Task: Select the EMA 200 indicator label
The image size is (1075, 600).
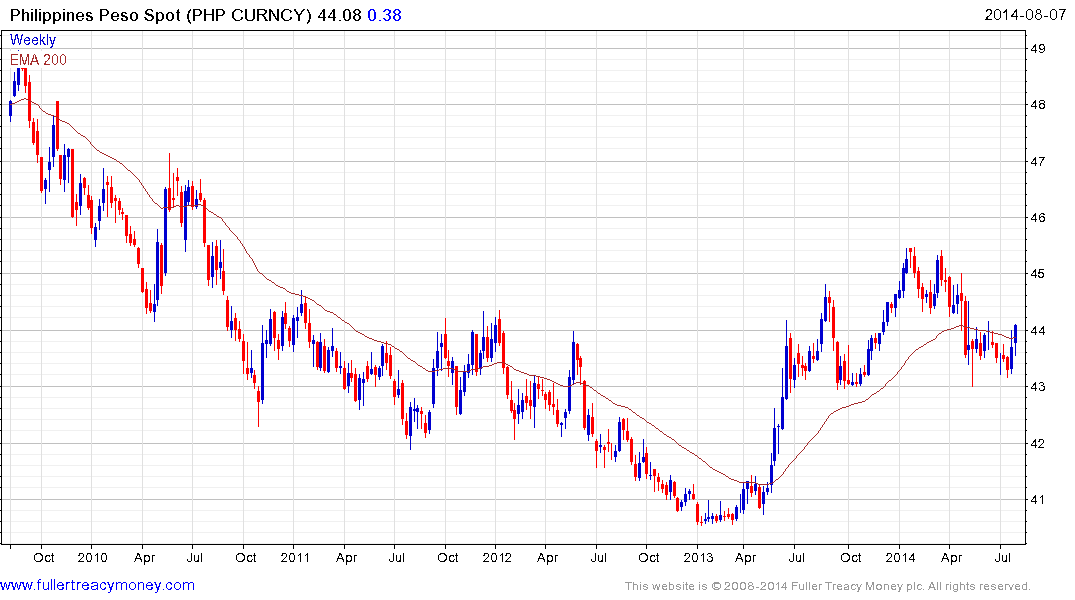Action: click(38, 60)
